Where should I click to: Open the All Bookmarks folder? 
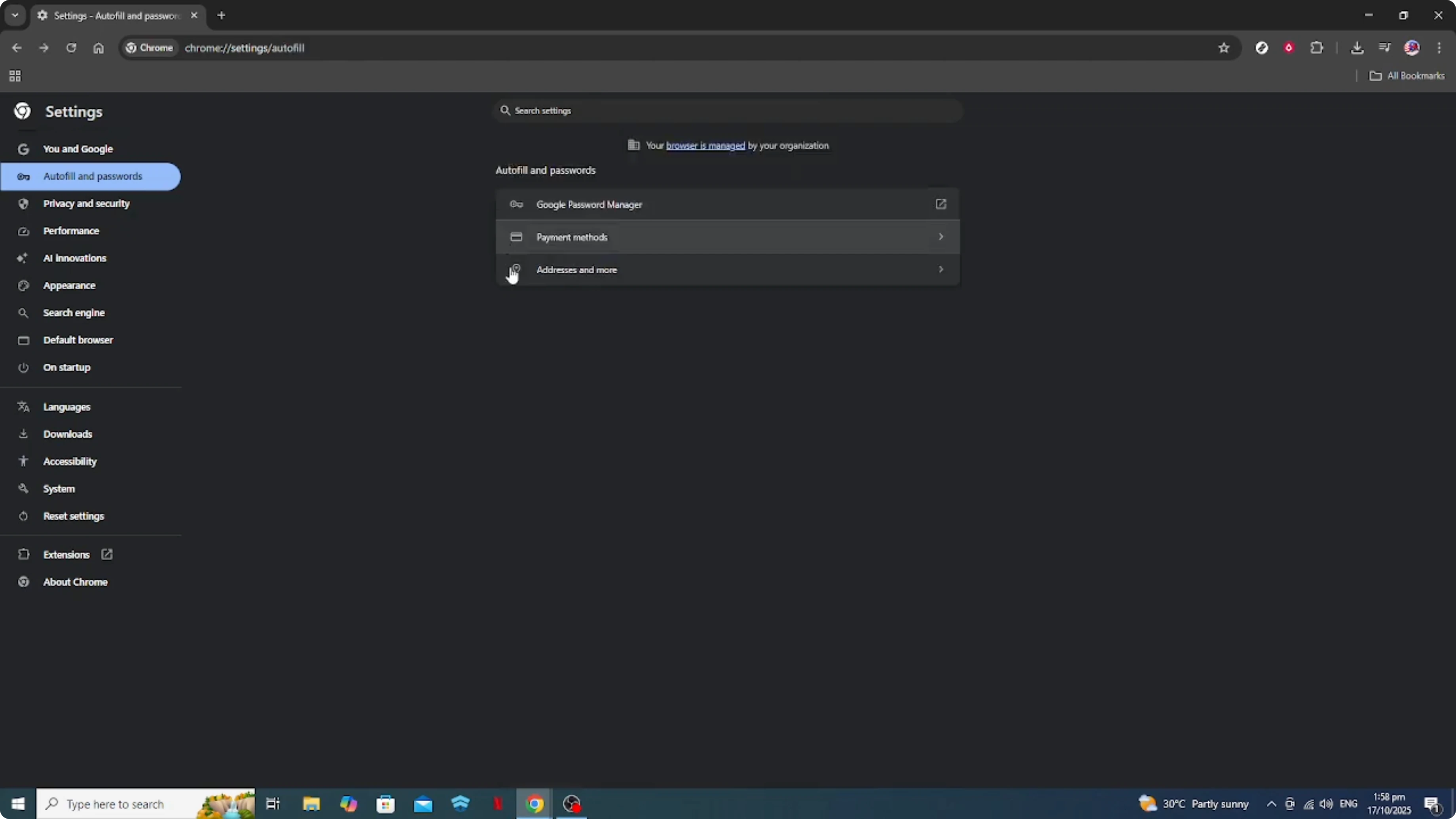1407,76
